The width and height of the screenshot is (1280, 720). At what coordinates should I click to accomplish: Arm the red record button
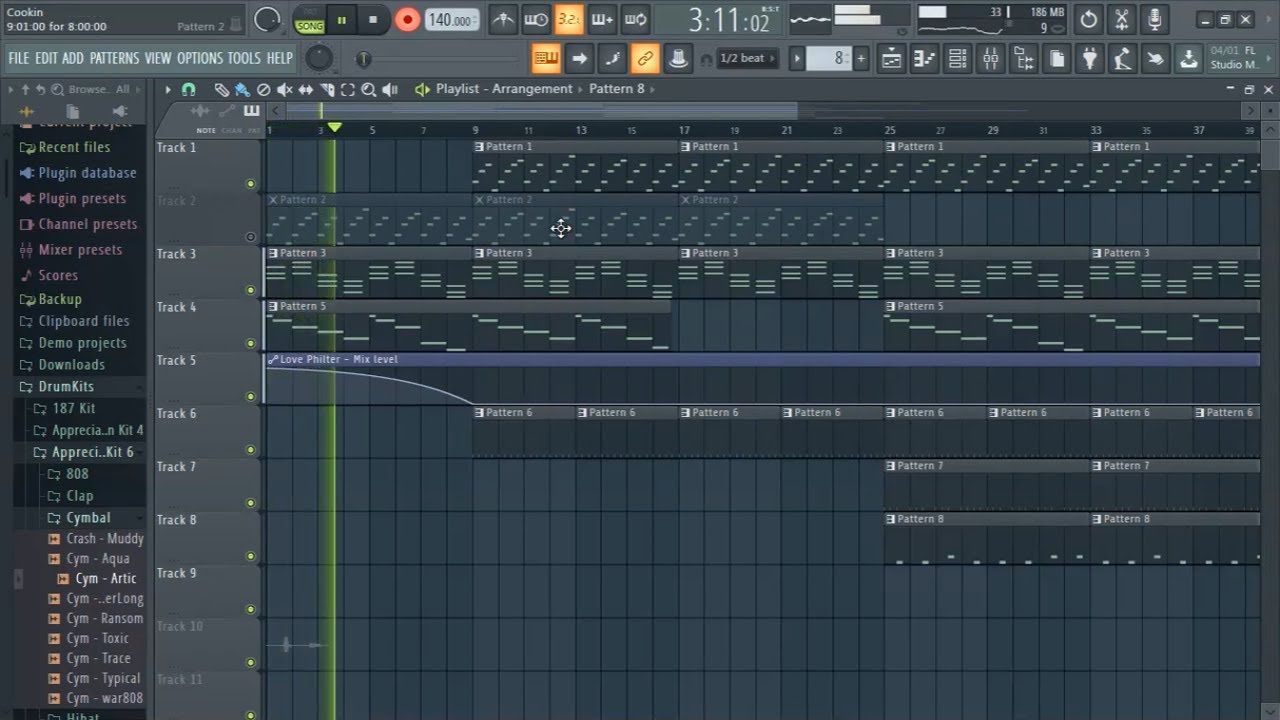coord(407,19)
